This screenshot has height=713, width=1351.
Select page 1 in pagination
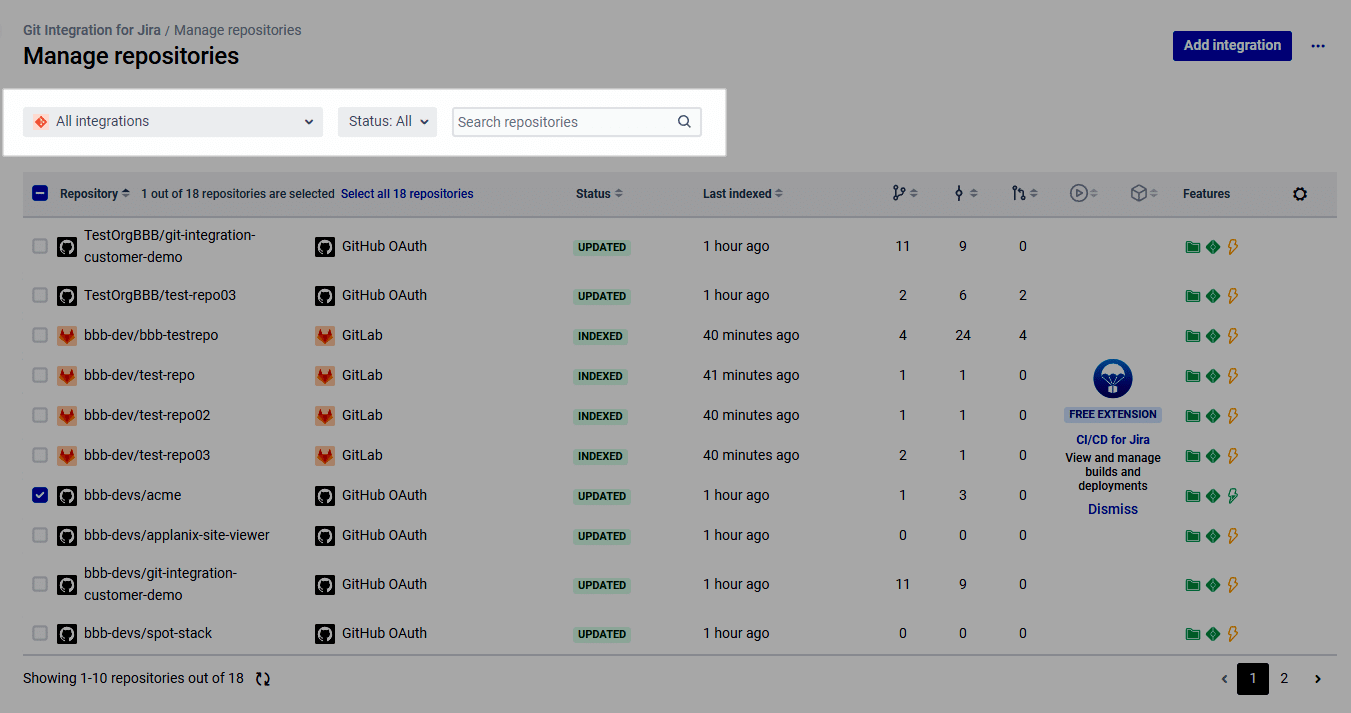[x=1253, y=679]
